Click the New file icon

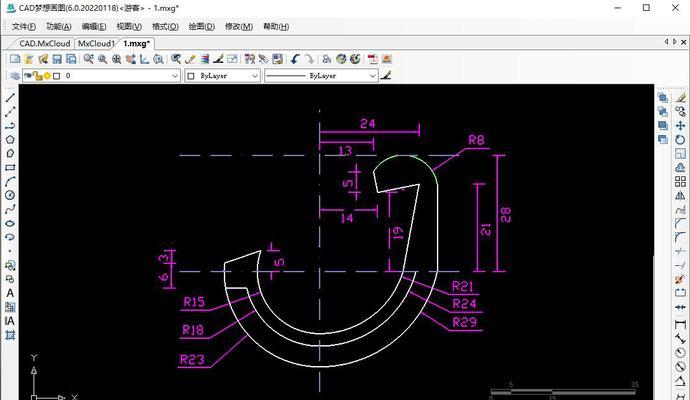(15, 59)
